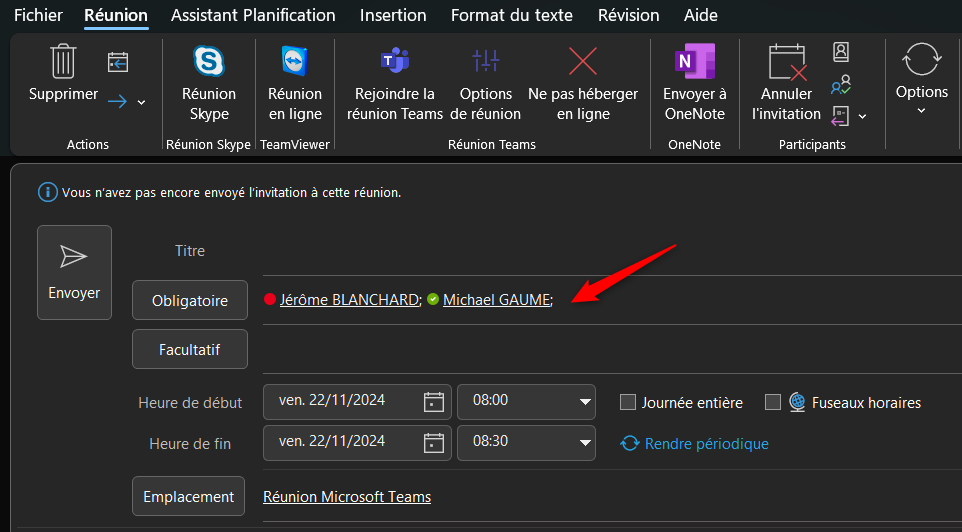Click Annuler l'invitation icon
Image resolution: width=962 pixels, height=532 pixels.
[x=786, y=62]
